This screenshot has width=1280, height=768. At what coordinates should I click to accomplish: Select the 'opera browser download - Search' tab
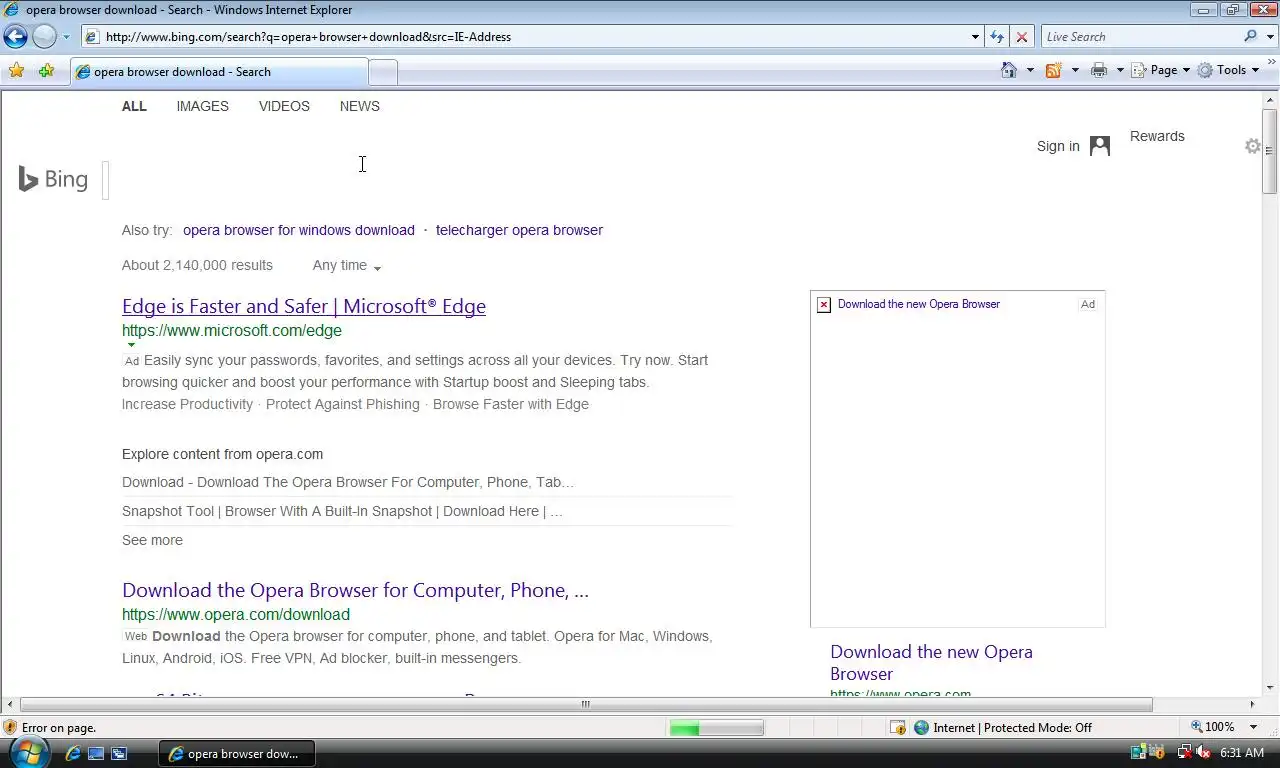(x=219, y=72)
